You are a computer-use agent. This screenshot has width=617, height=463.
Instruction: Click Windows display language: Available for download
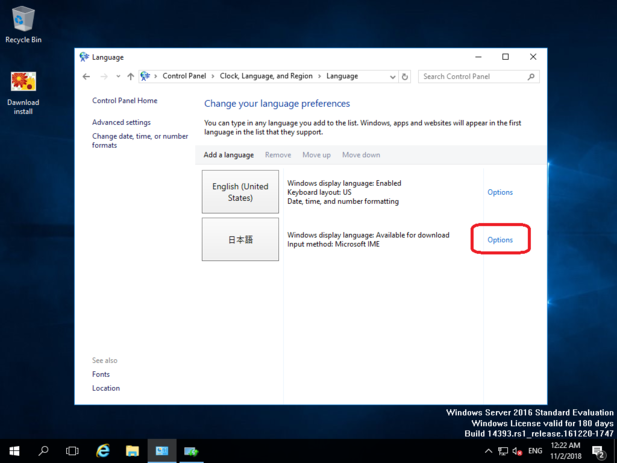tap(368, 235)
